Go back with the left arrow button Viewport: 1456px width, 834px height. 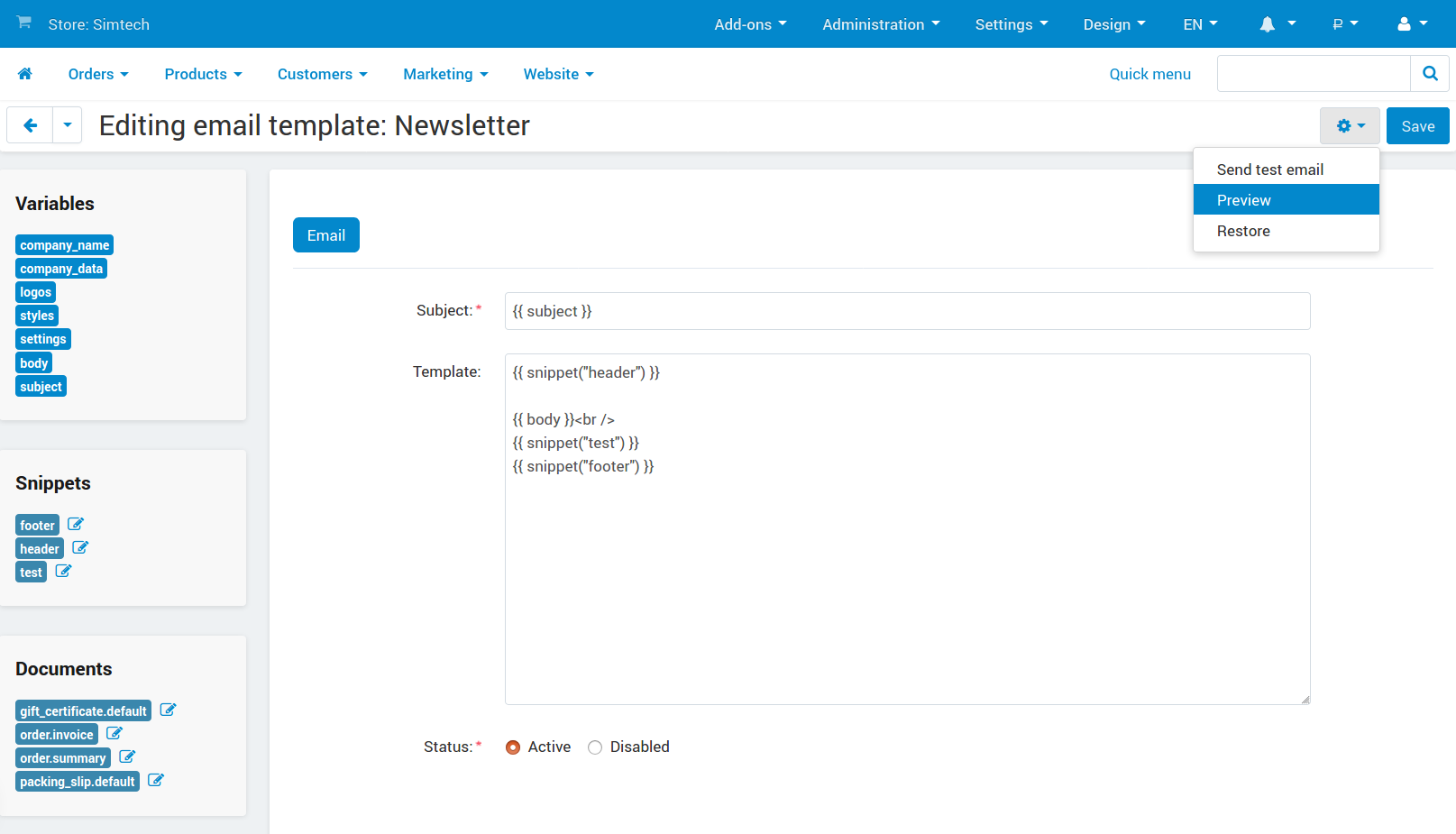30,125
